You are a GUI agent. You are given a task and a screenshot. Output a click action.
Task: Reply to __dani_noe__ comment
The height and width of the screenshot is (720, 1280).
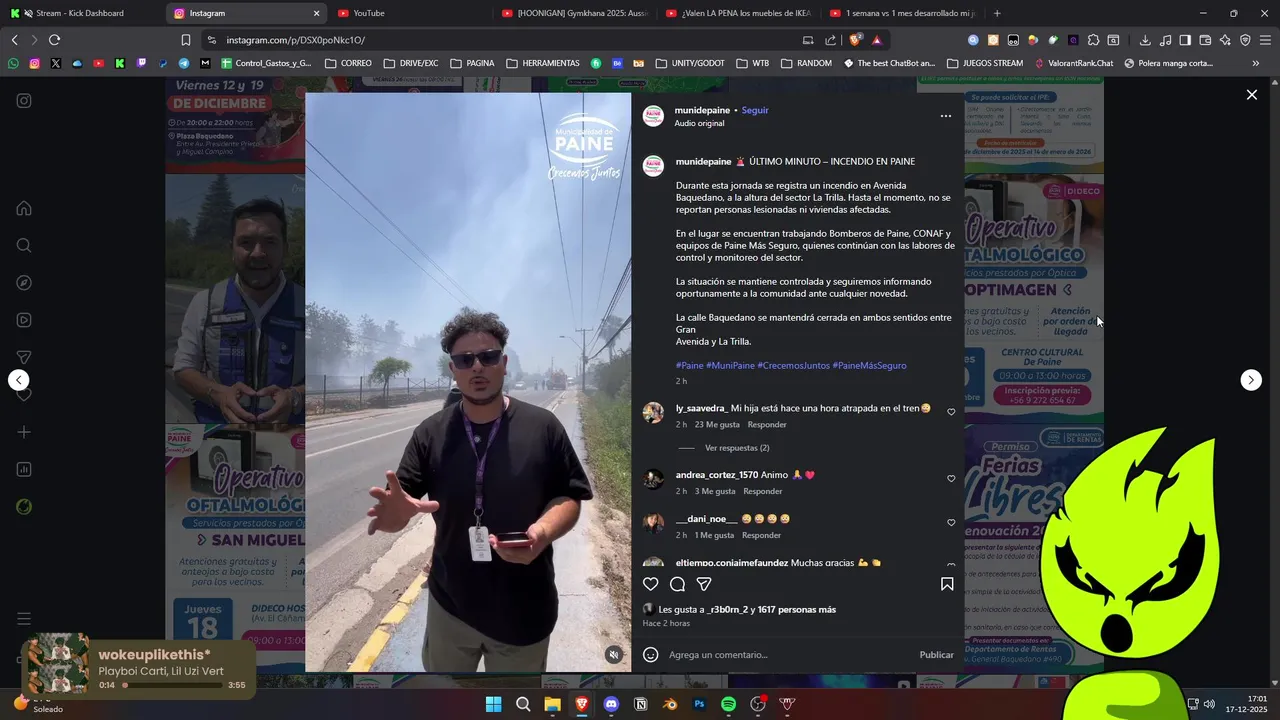pos(761,535)
